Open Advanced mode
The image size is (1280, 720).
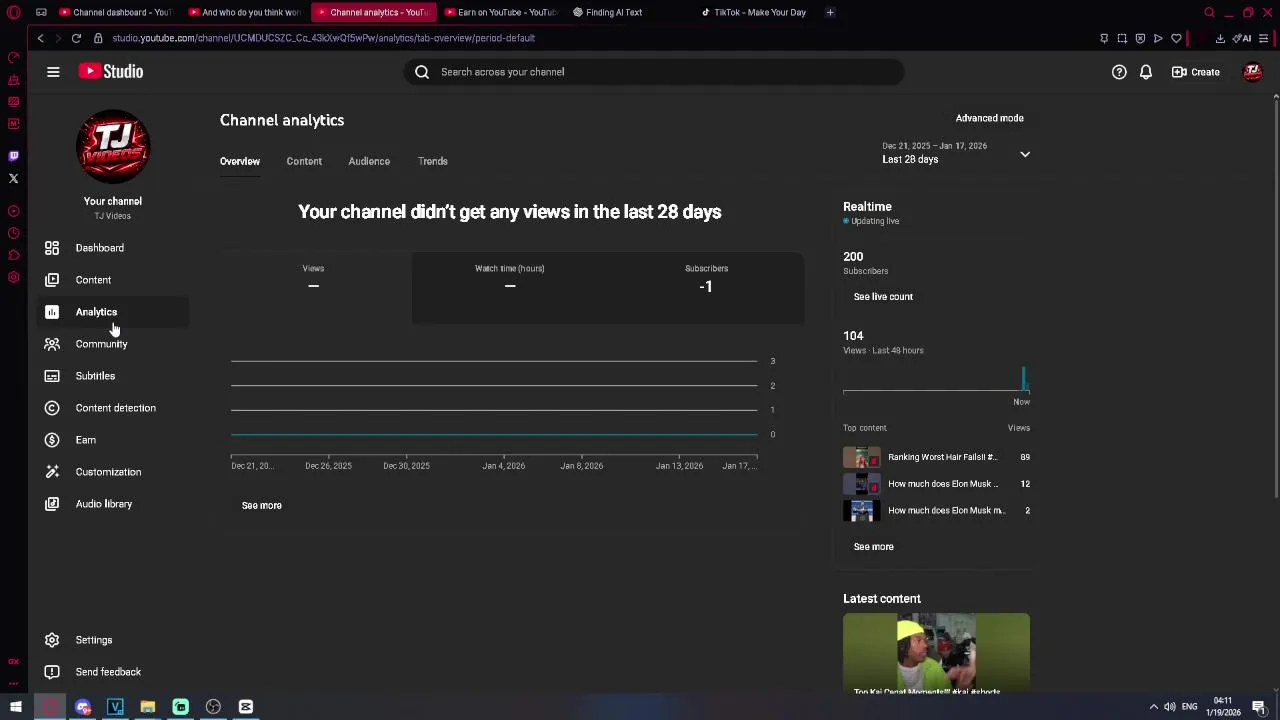coord(989,118)
